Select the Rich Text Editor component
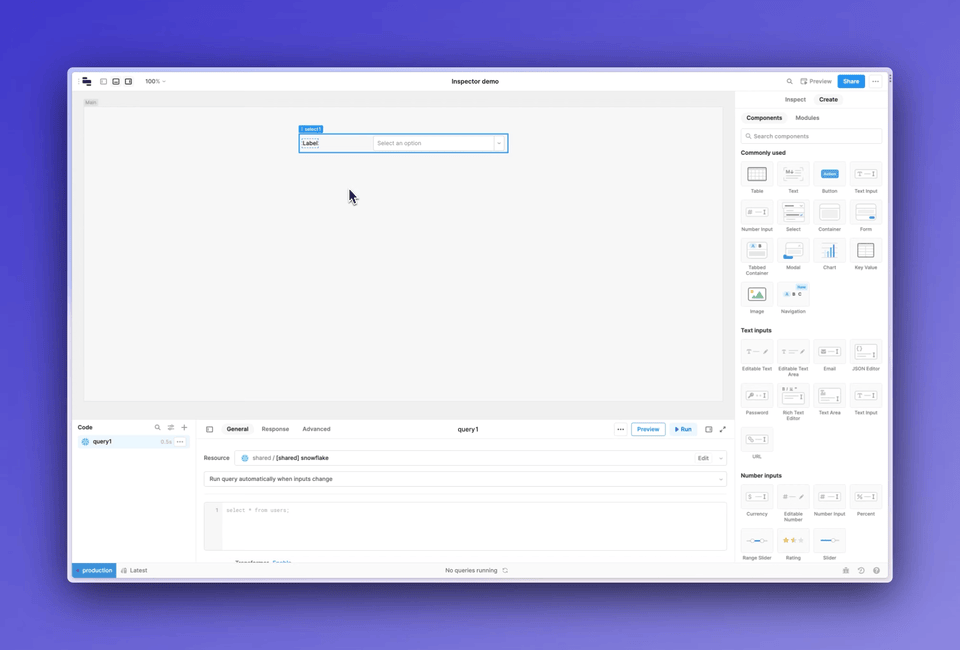Image resolution: width=960 pixels, height=650 pixels. [793, 396]
